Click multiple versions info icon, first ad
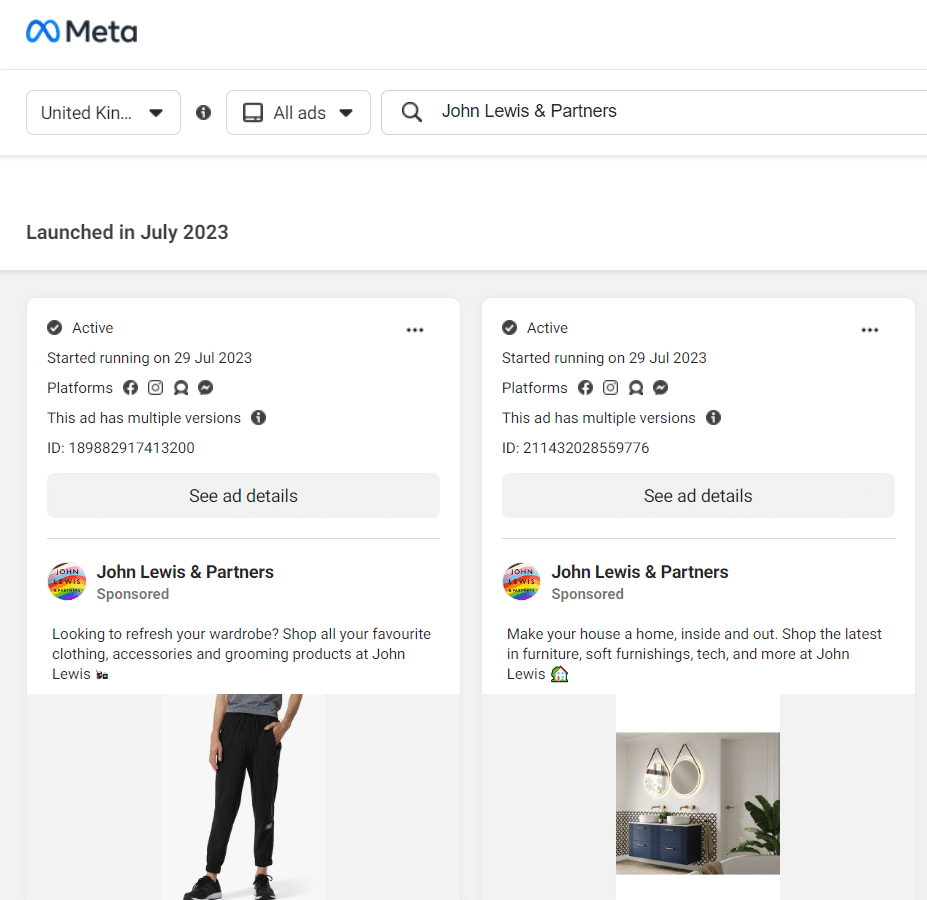Viewport: 927px width, 900px height. 258,418
